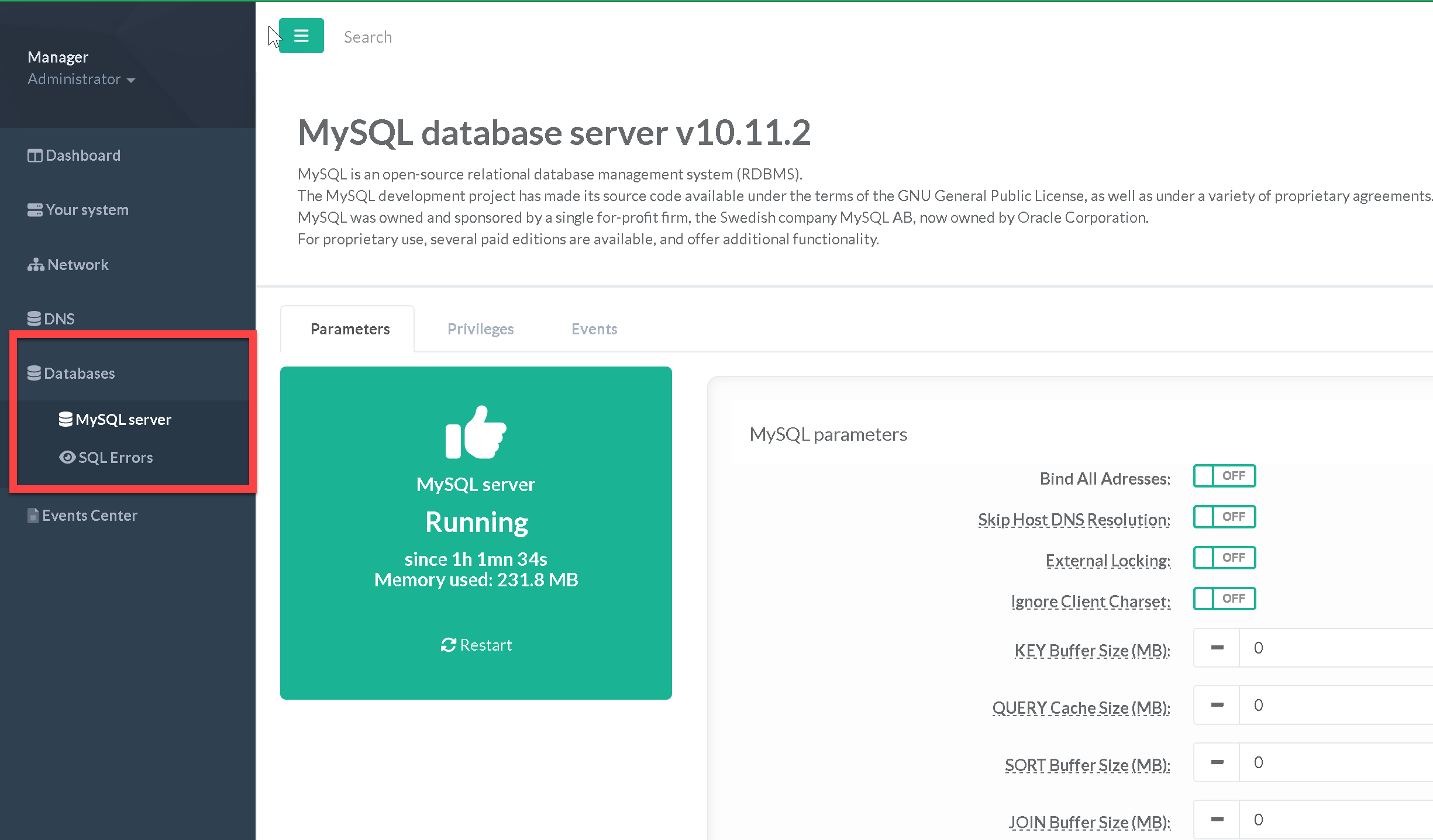The width and height of the screenshot is (1433, 840).
Task: Open SQL Errors eye icon entry
Action: tap(106, 458)
